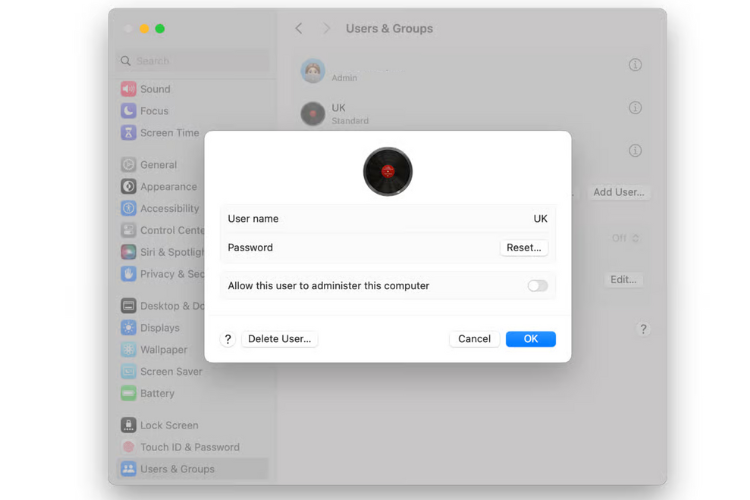Click the Screen Saver icon
Viewport: 750px width, 500px height.
pyautogui.click(x=128, y=371)
